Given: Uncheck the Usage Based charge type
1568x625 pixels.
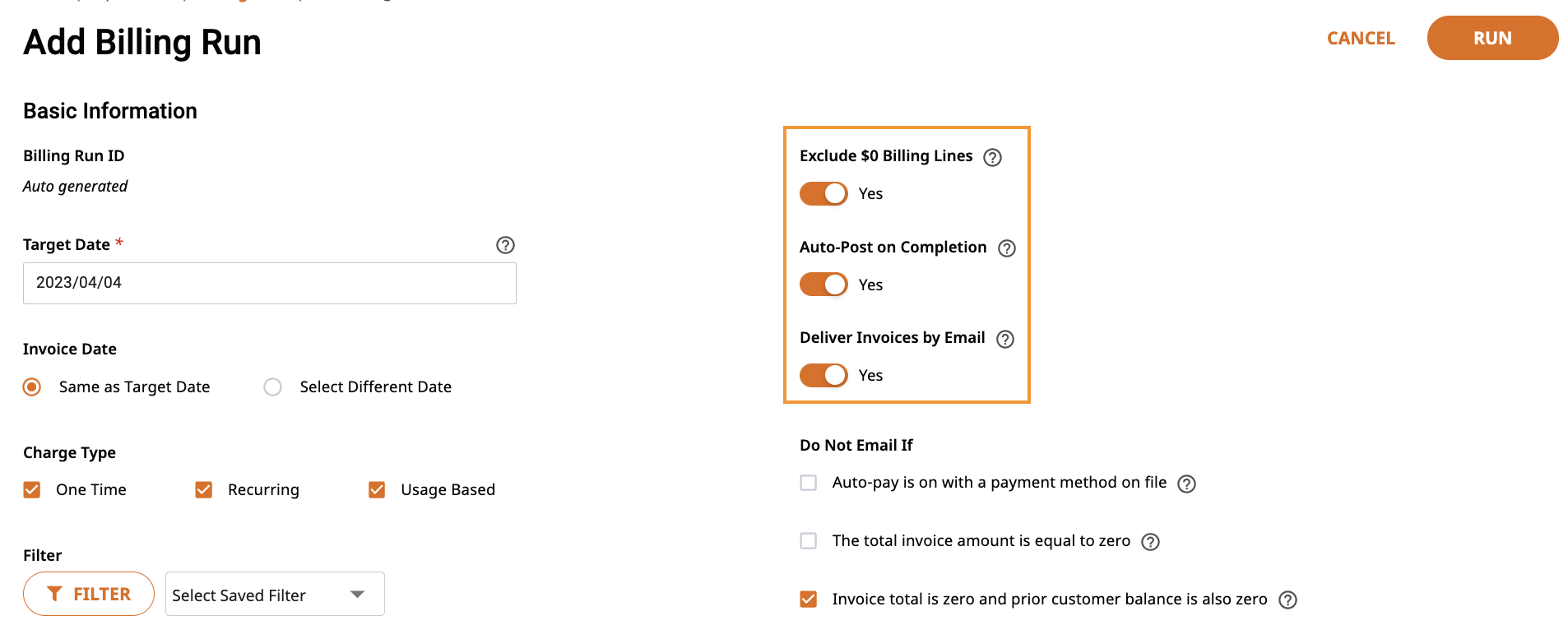Looking at the screenshot, I should [x=377, y=490].
